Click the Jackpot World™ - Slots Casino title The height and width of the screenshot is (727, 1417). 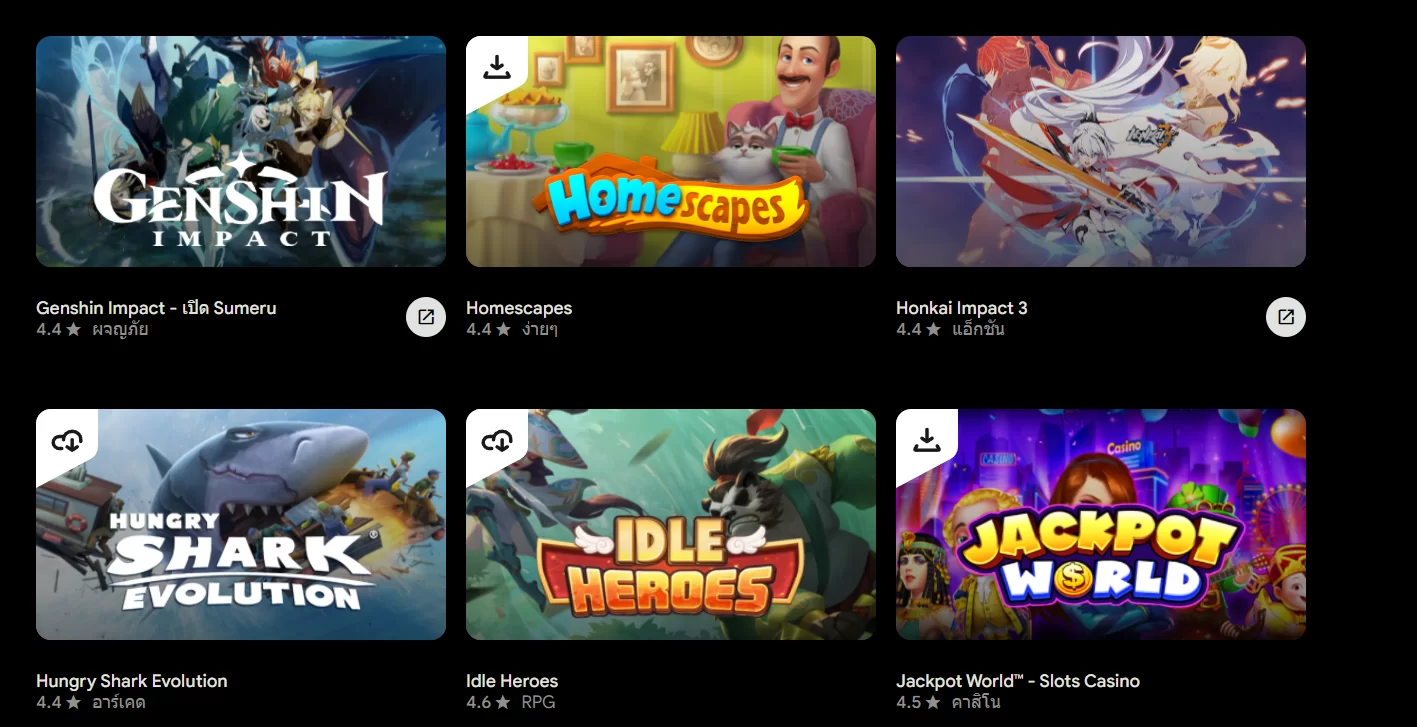[x=1018, y=681]
